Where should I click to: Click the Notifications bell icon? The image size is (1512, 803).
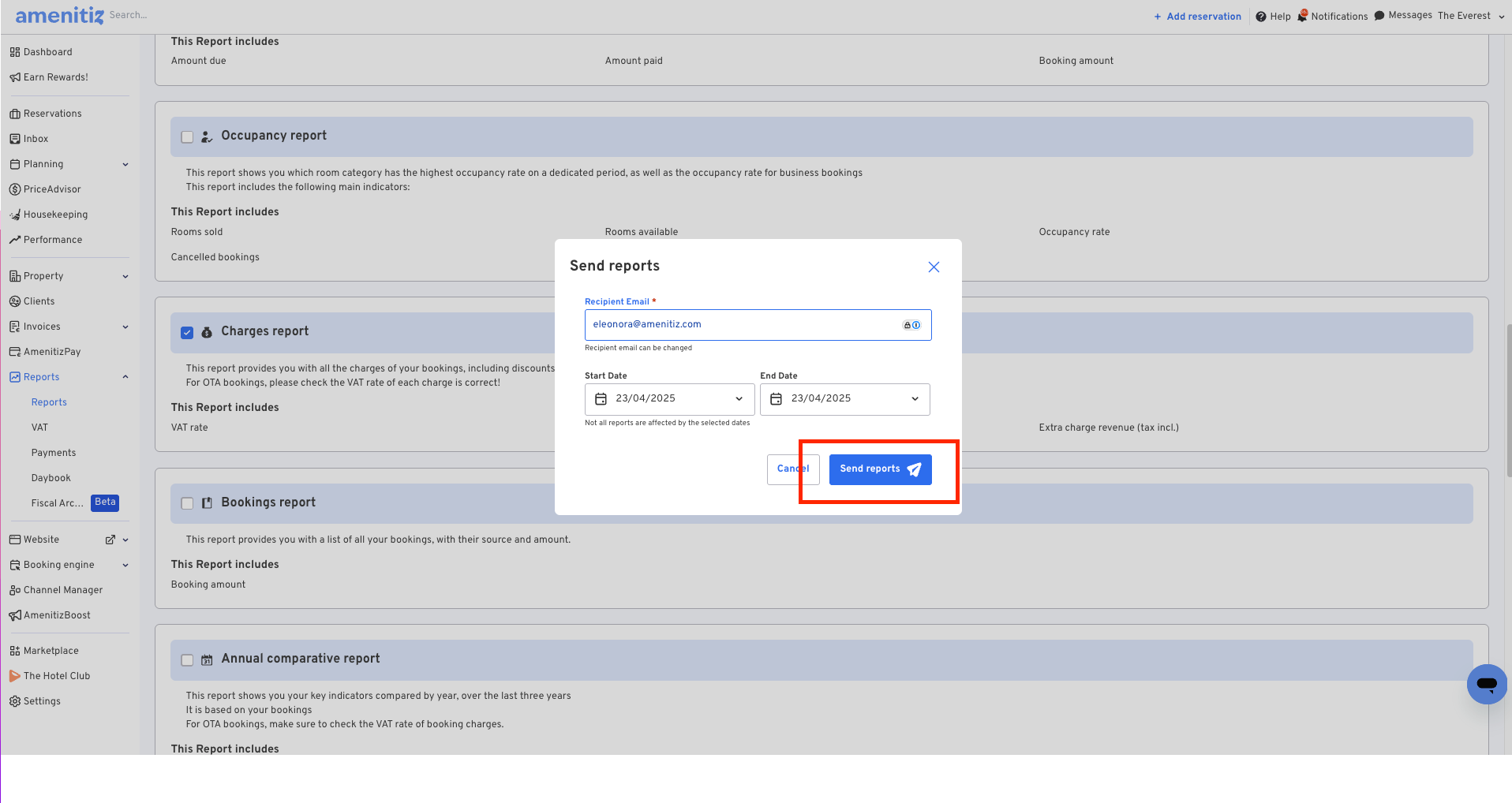click(1303, 16)
